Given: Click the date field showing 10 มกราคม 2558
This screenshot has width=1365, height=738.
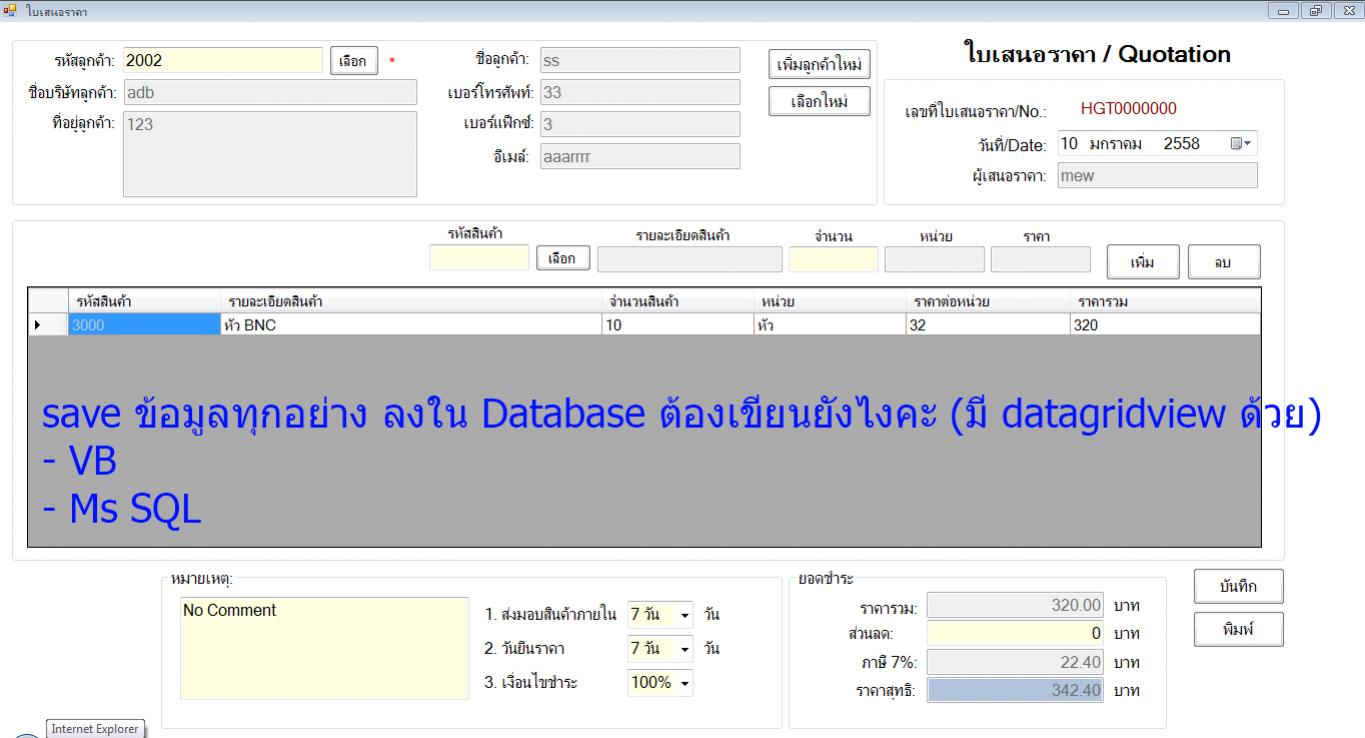Looking at the screenshot, I should [1157, 144].
